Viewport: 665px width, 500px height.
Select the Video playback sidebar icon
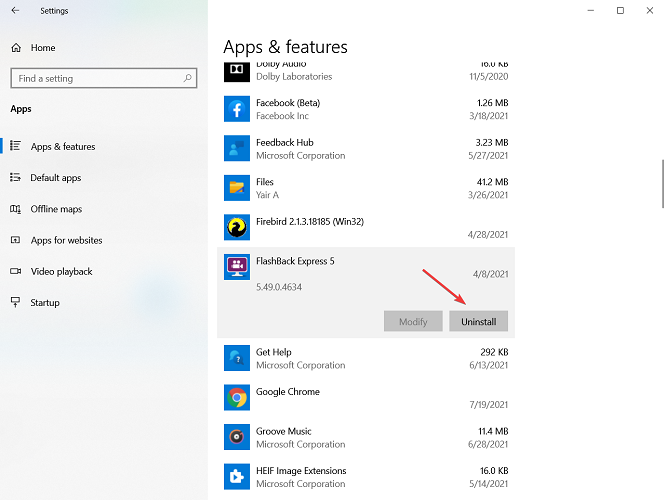tap(16, 271)
